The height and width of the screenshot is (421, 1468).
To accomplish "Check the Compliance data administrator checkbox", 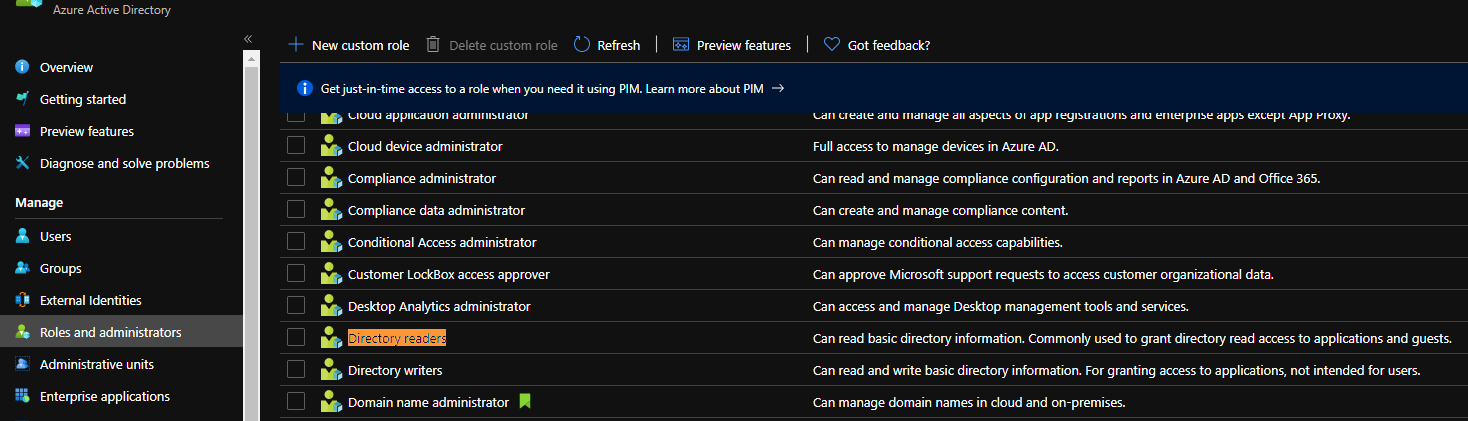I will click(x=296, y=210).
